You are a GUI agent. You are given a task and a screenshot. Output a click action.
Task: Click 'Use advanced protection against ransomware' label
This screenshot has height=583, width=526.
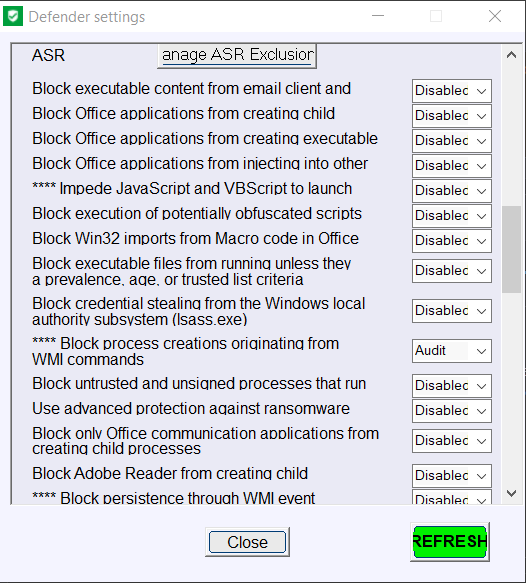[191, 409]
